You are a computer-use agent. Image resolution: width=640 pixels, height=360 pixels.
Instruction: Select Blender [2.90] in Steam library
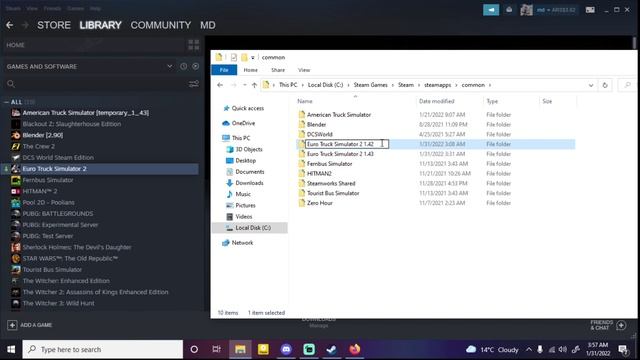tap(43, 135)
